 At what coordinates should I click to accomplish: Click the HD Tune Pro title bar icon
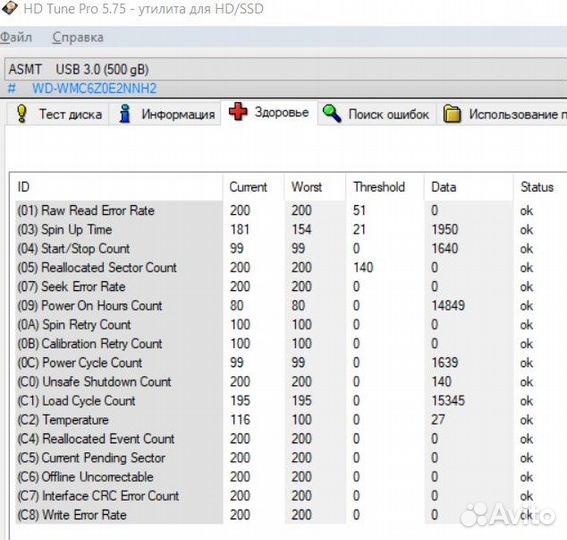pos(9,8)
